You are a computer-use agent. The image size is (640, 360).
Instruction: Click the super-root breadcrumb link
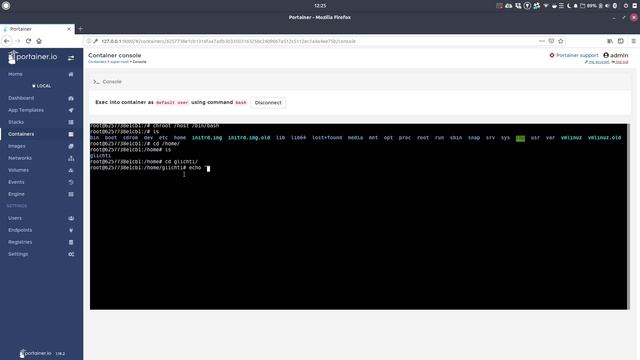(x=119, y=62)
